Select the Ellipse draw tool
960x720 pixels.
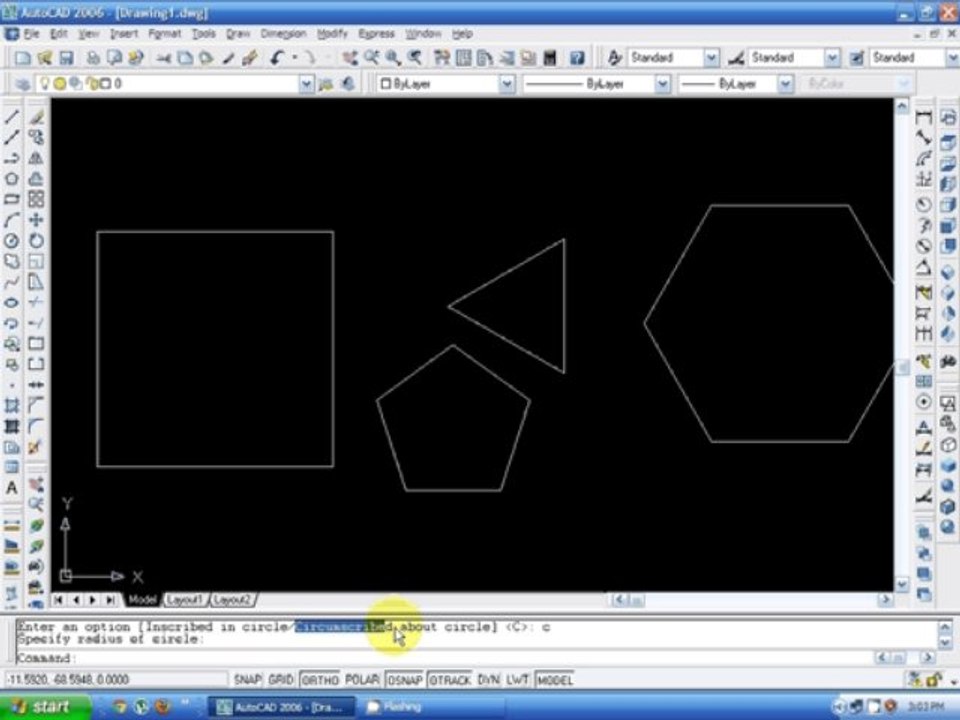[x=12, y=302]
